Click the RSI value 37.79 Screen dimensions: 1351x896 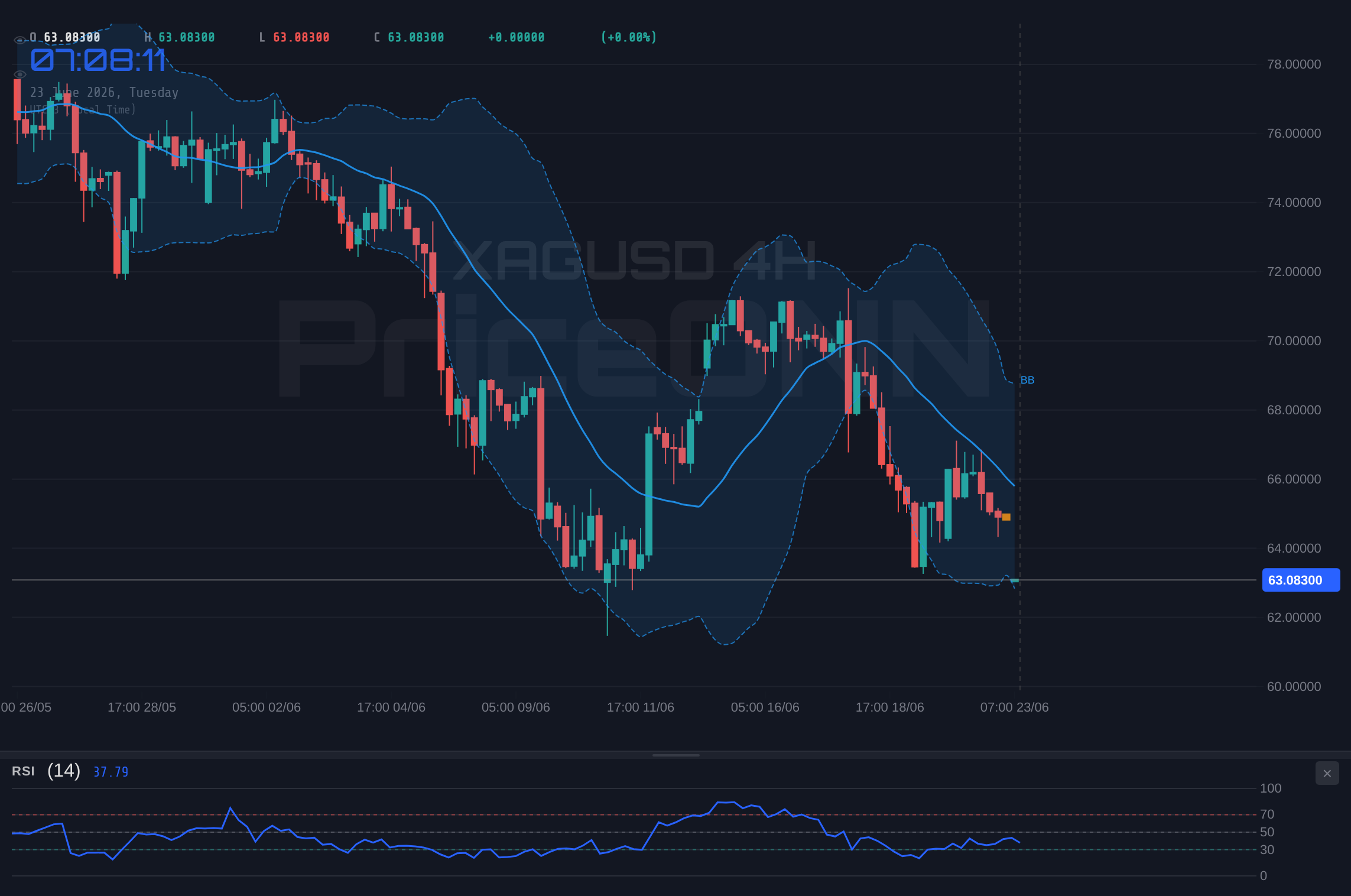click(x=111, y=772)
